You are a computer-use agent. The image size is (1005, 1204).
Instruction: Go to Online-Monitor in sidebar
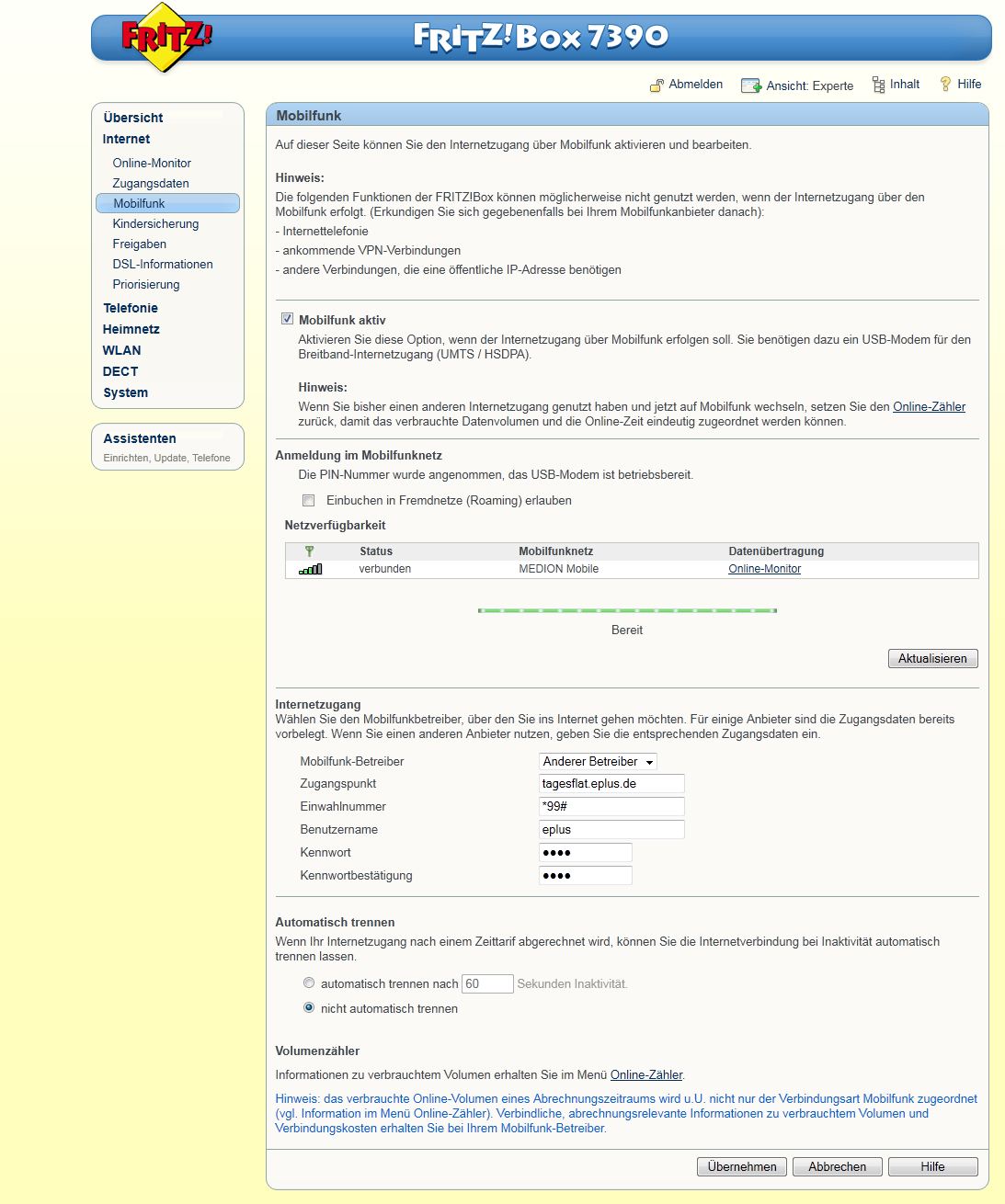152,163
